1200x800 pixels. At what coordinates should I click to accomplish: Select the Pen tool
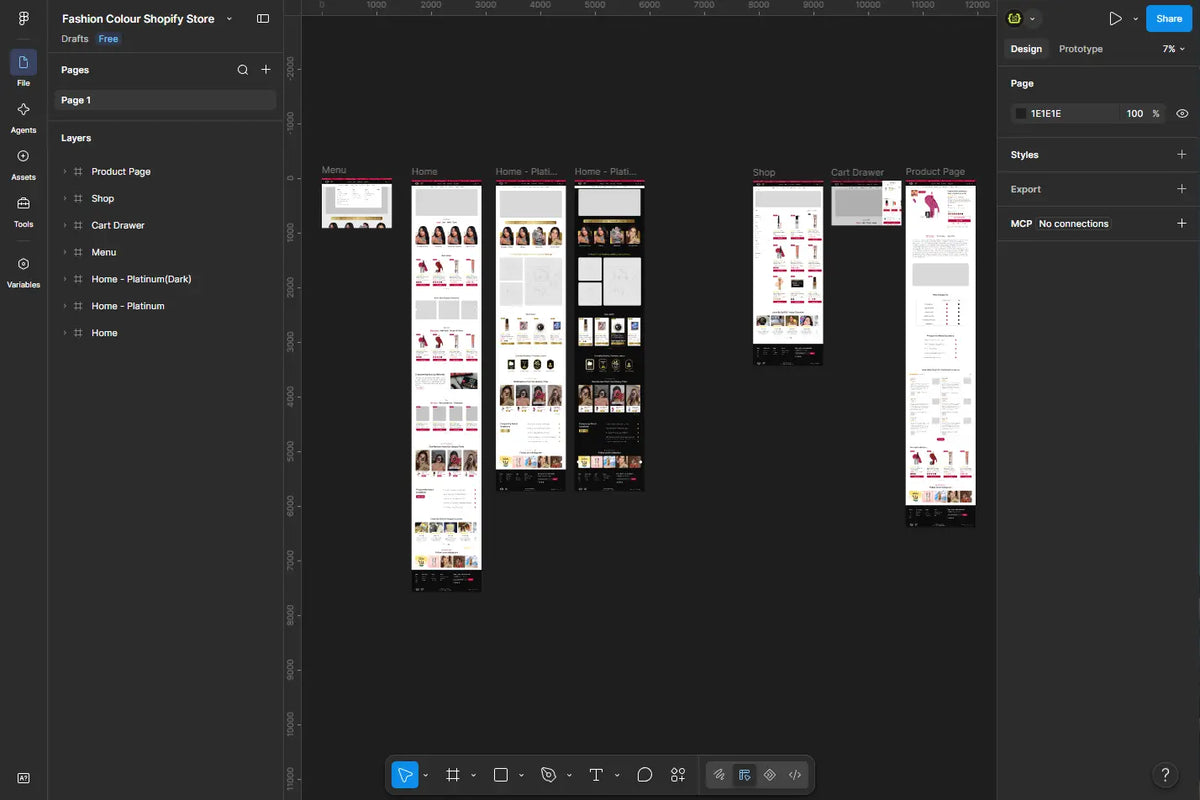pos(548,775)
